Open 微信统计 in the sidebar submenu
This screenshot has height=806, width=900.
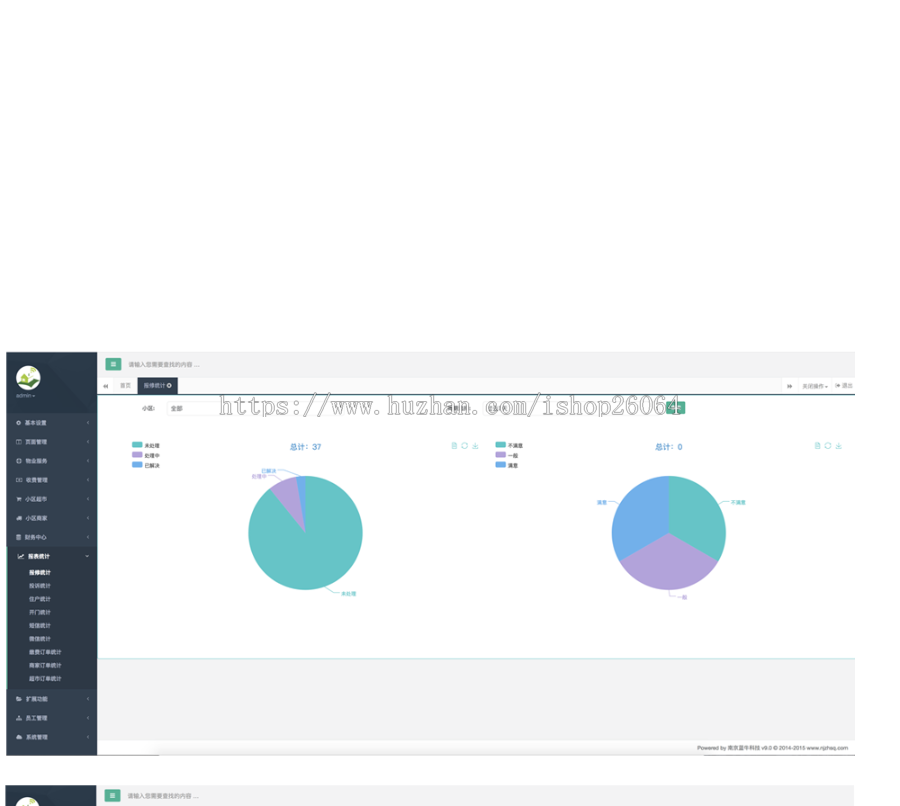[x=40, y=638]
